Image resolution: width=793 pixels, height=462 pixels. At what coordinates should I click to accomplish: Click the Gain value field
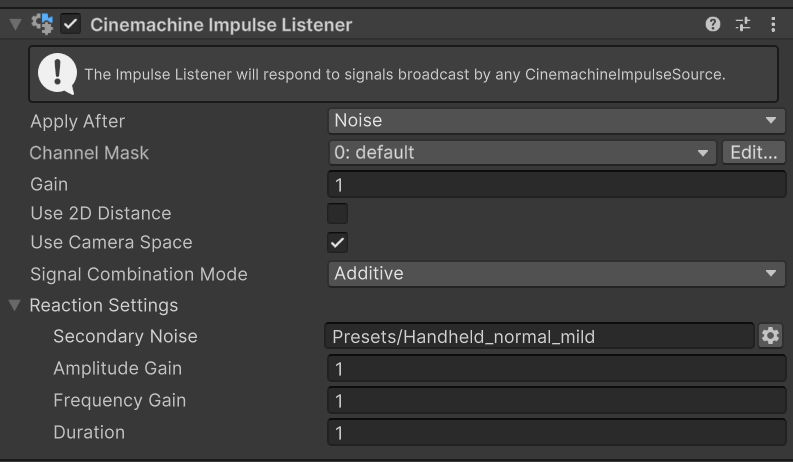pyautogui.click(x=556, y=184)
